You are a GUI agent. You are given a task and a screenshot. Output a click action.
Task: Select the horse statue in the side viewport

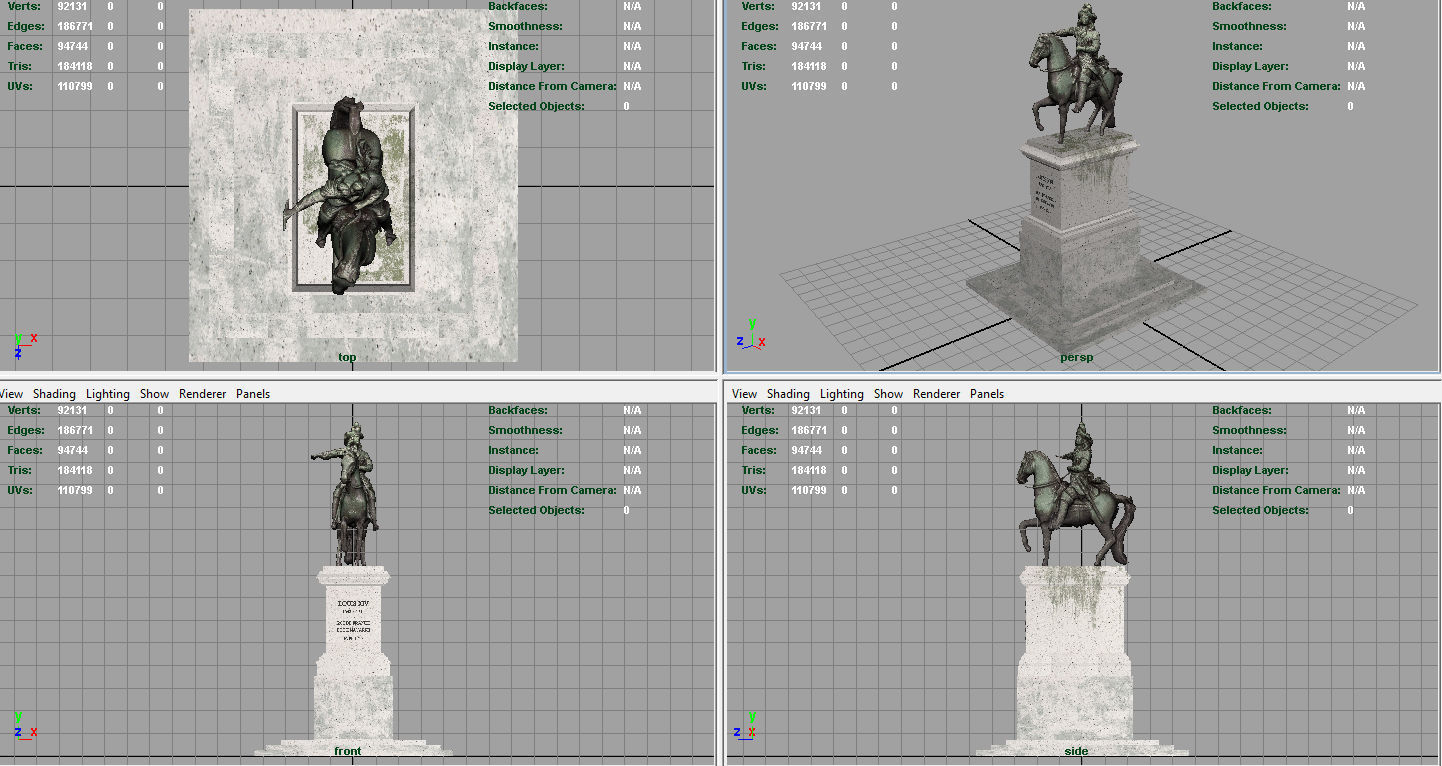pos(1076,494)
